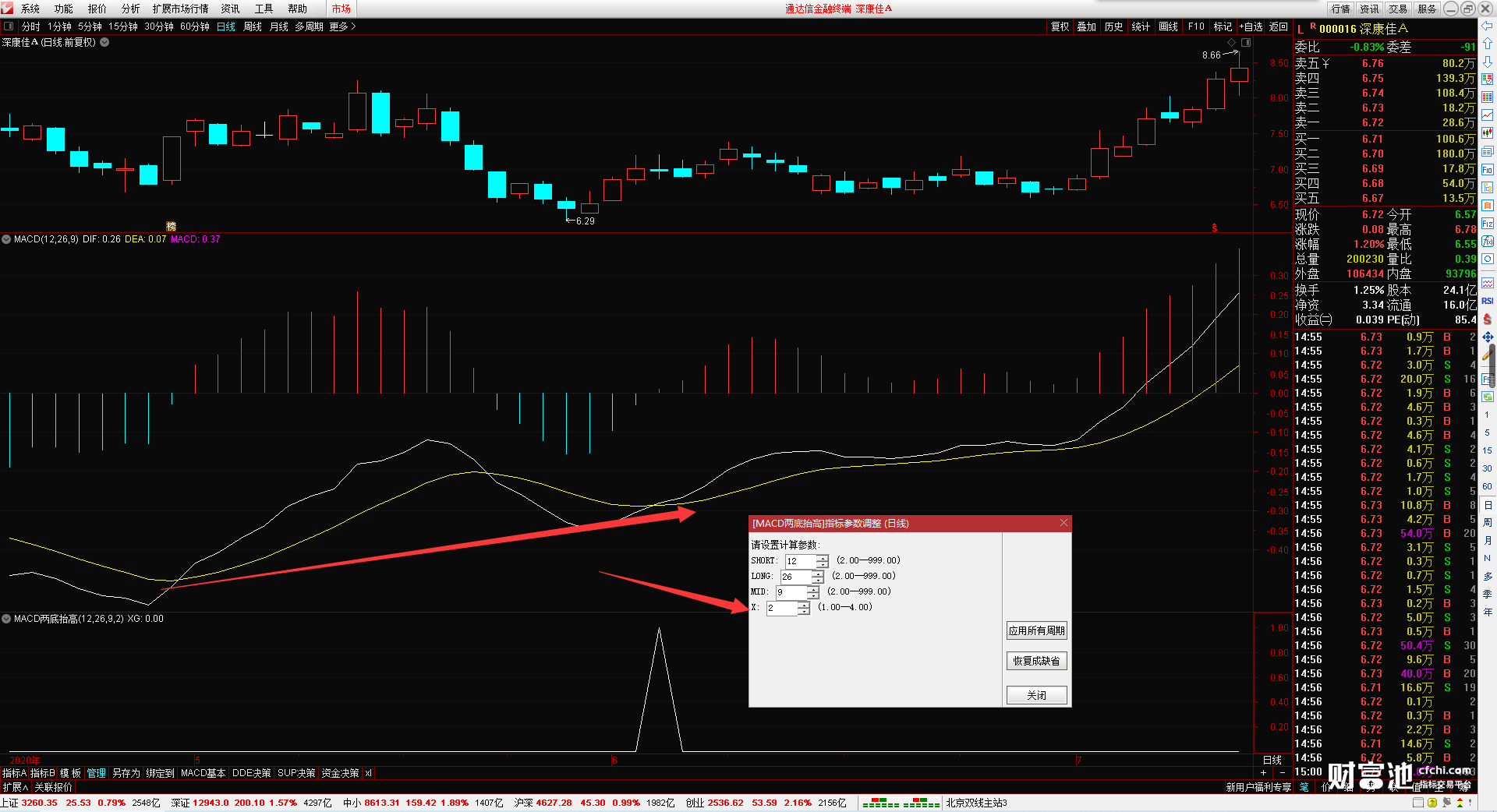
Task: Click the down arrow icon for next stock
Action: coord(1488,62)
